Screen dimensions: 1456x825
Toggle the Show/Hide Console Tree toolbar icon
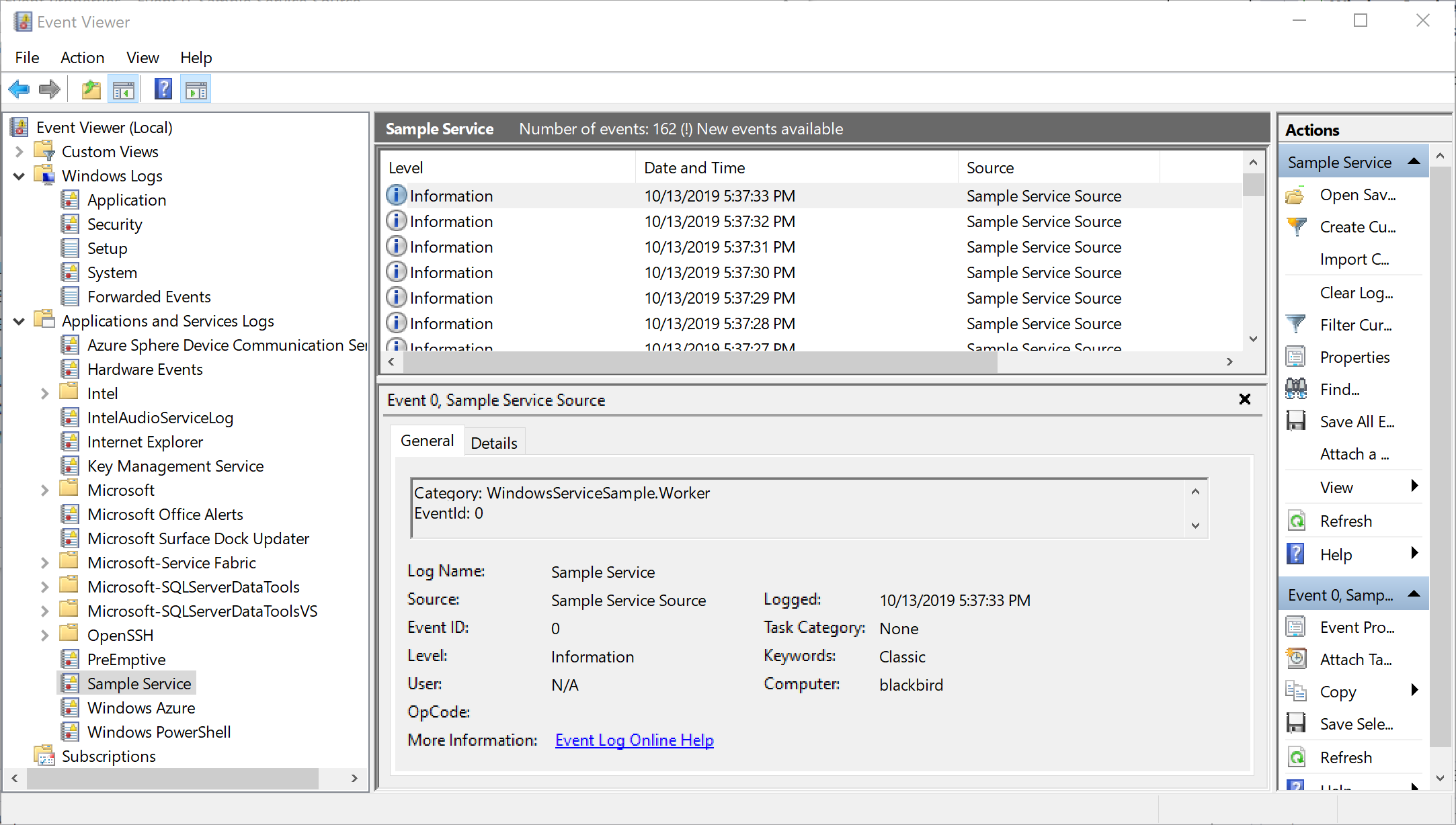tap(124, 89)
